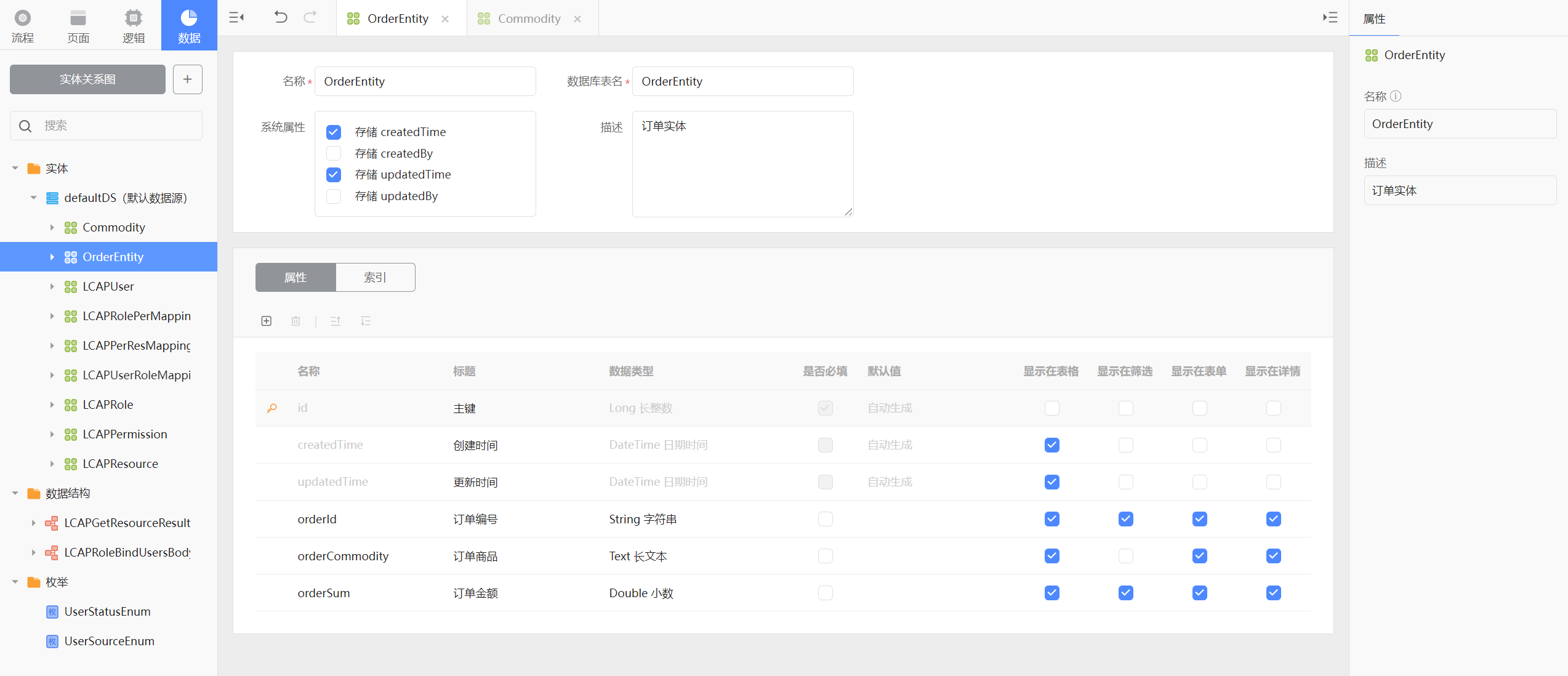This screenshot has width=1568, height=676.
Task: Toggle 显示在表单 for createdTime
Action: pyautogui.click(x=1200, y=445)
